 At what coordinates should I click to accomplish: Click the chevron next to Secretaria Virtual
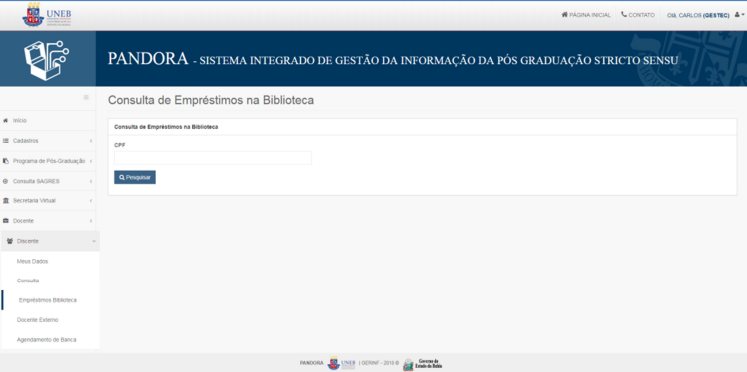coord(91,201)
